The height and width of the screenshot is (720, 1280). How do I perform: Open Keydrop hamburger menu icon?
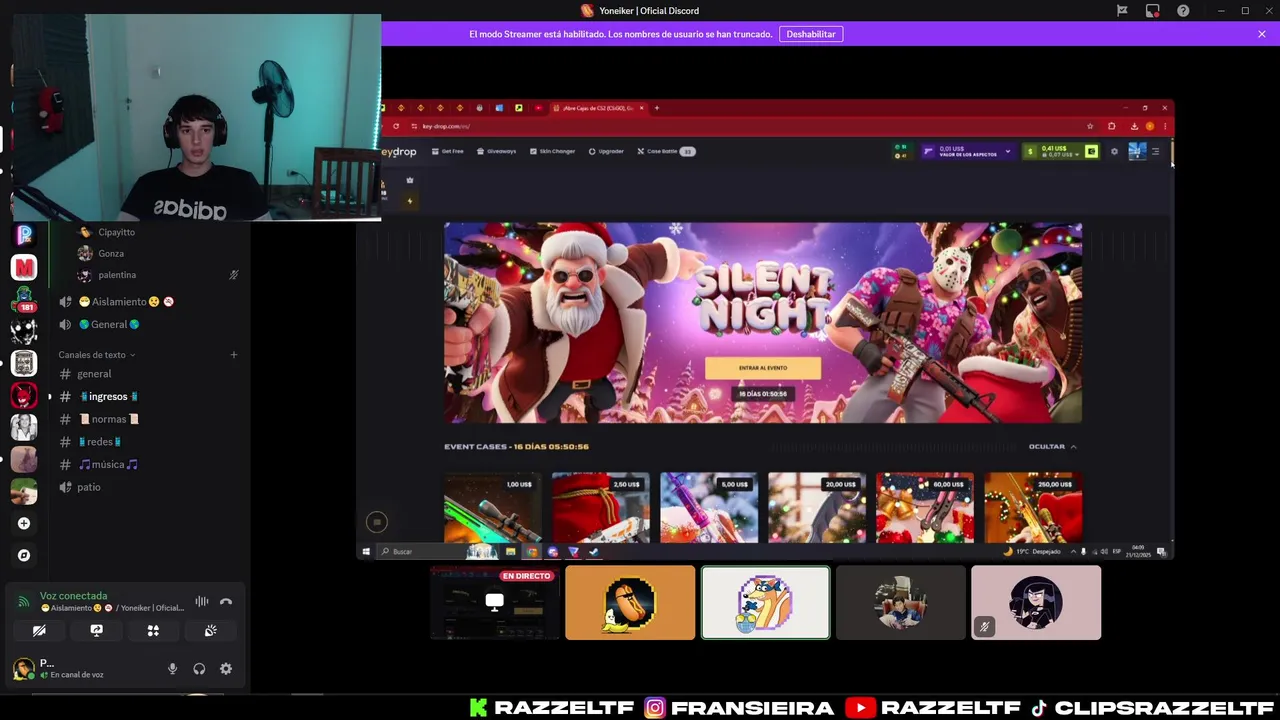point(1155,151)
